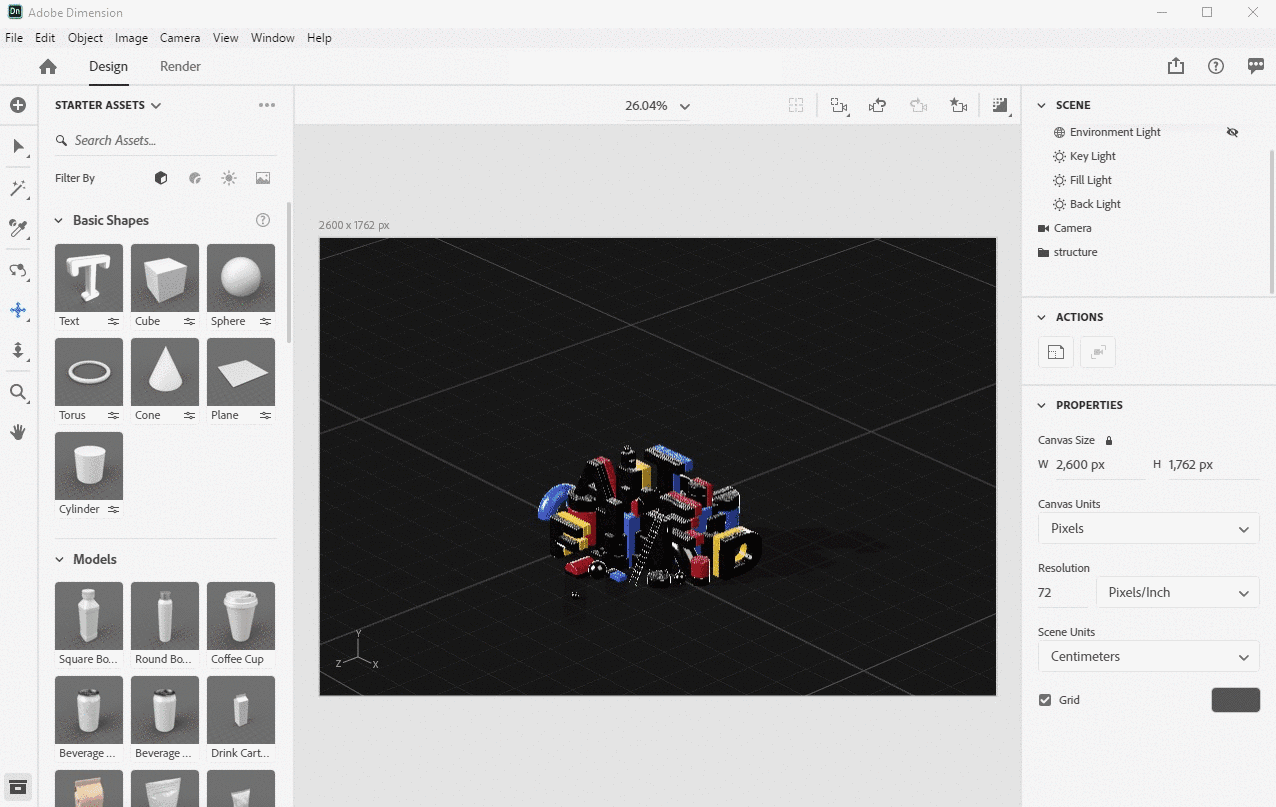
Task: Click the Camera Redo toolbar icon
Action: pos(918,105)
